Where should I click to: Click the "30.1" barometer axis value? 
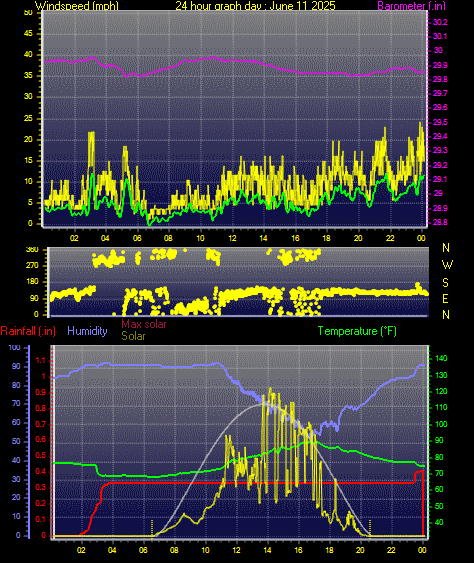point(440,36)
